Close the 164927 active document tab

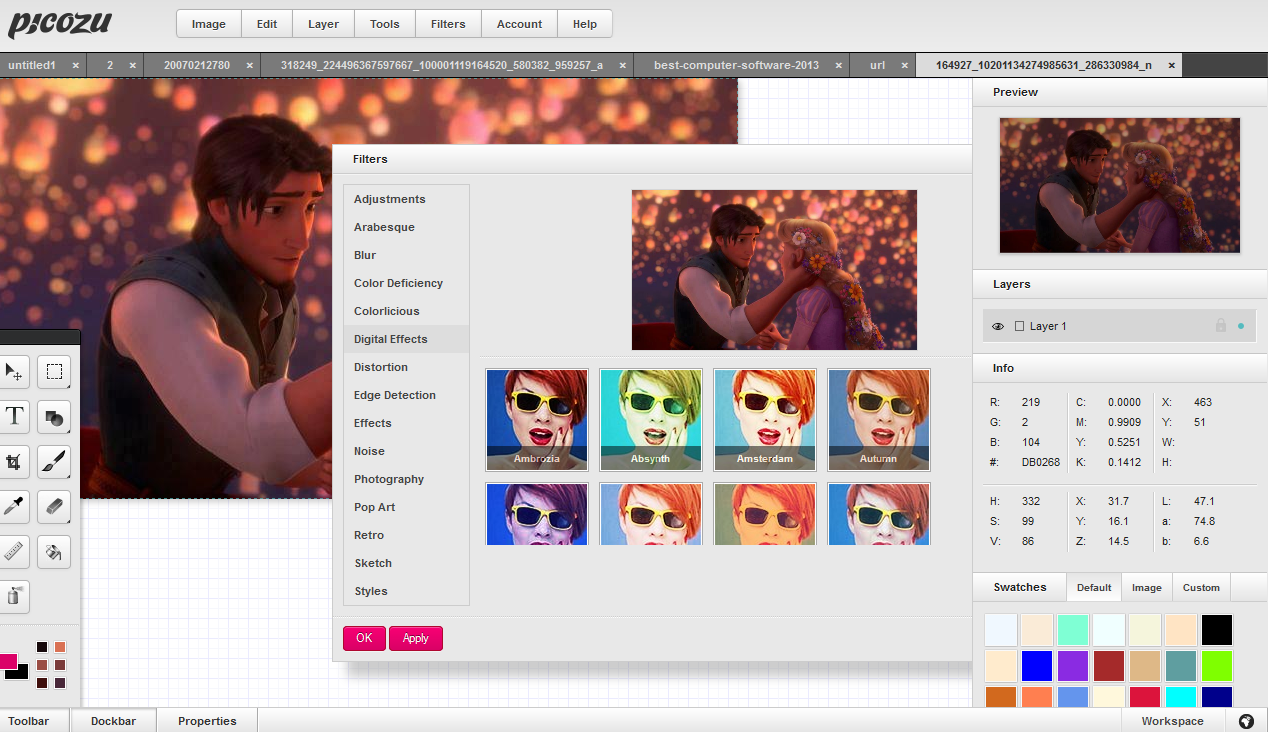[1171, 65]
